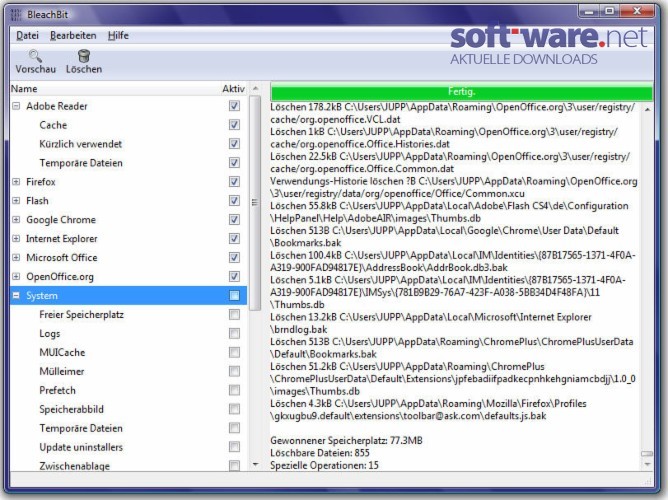Enable System Temporäre Dateien checkbox
This screenshot has height=500, width=668.
234,428
